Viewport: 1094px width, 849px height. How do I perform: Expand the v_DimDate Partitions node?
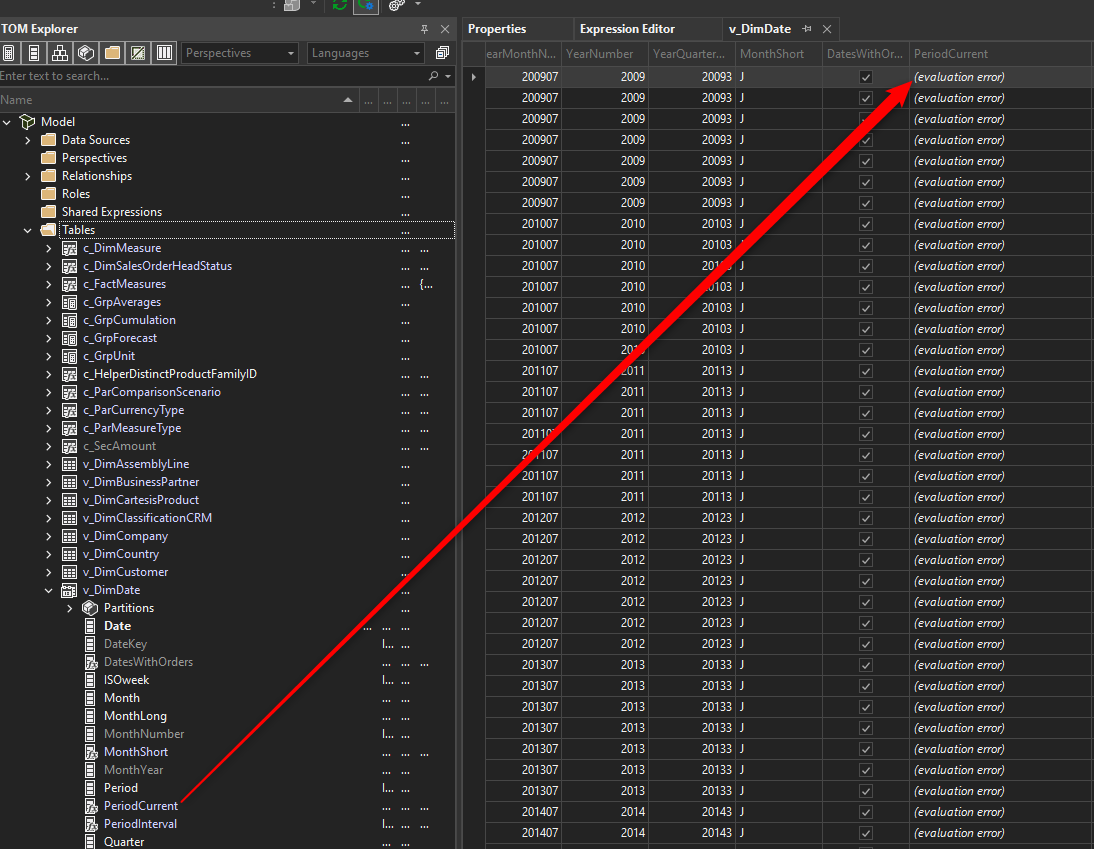pos(69,607)
